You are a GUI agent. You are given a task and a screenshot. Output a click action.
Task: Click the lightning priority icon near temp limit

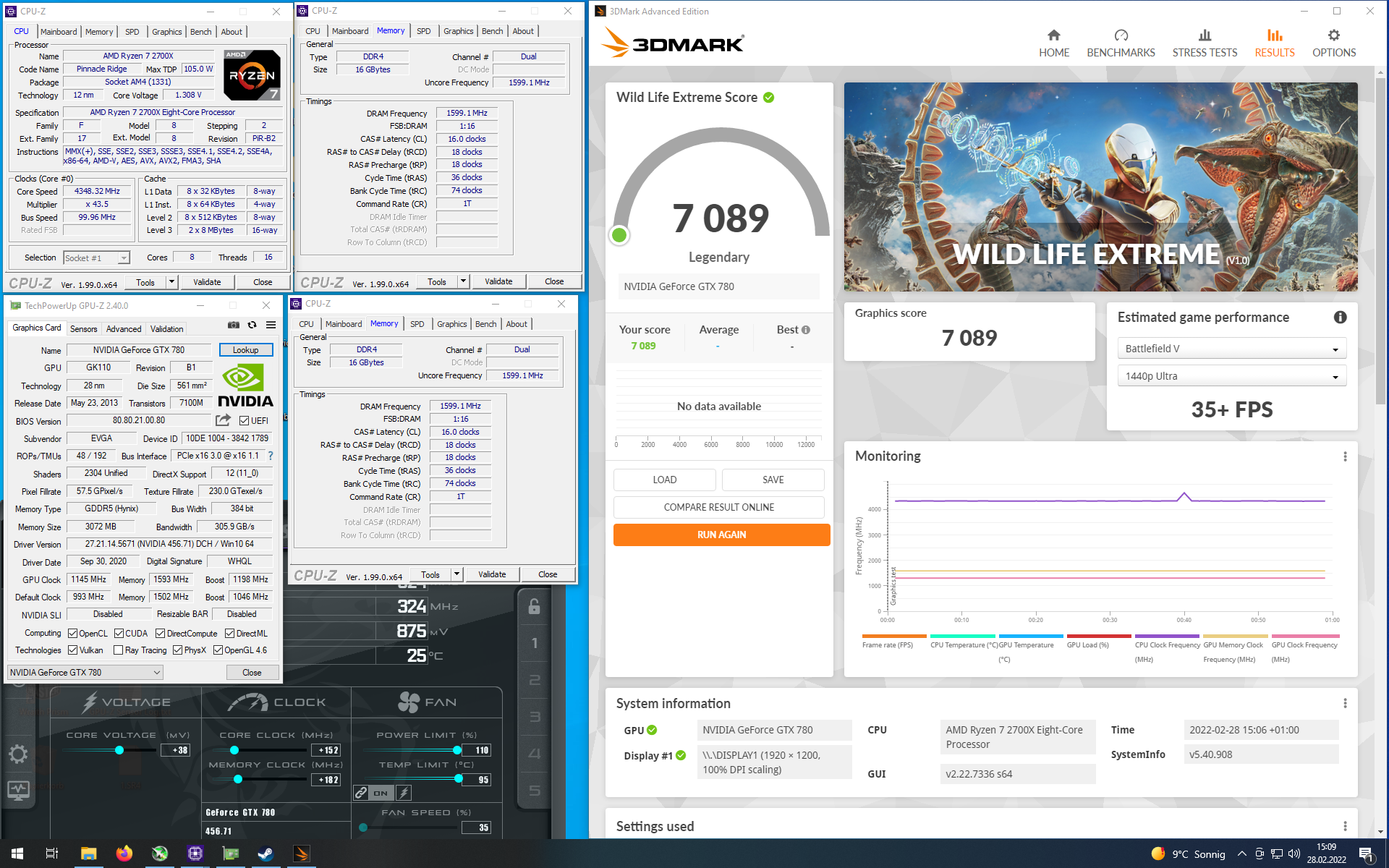[404, 793]
